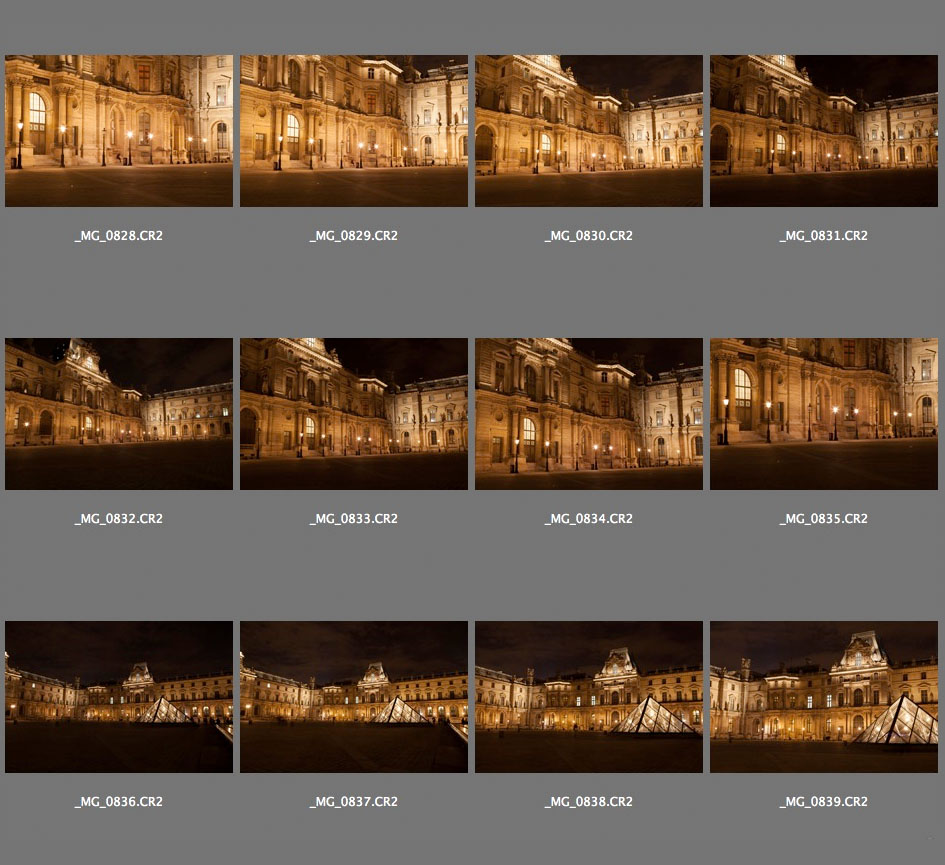Select the _MG_0828.CR2 photo thumbnail
945x865 pixels.
(x=119, y=131)
